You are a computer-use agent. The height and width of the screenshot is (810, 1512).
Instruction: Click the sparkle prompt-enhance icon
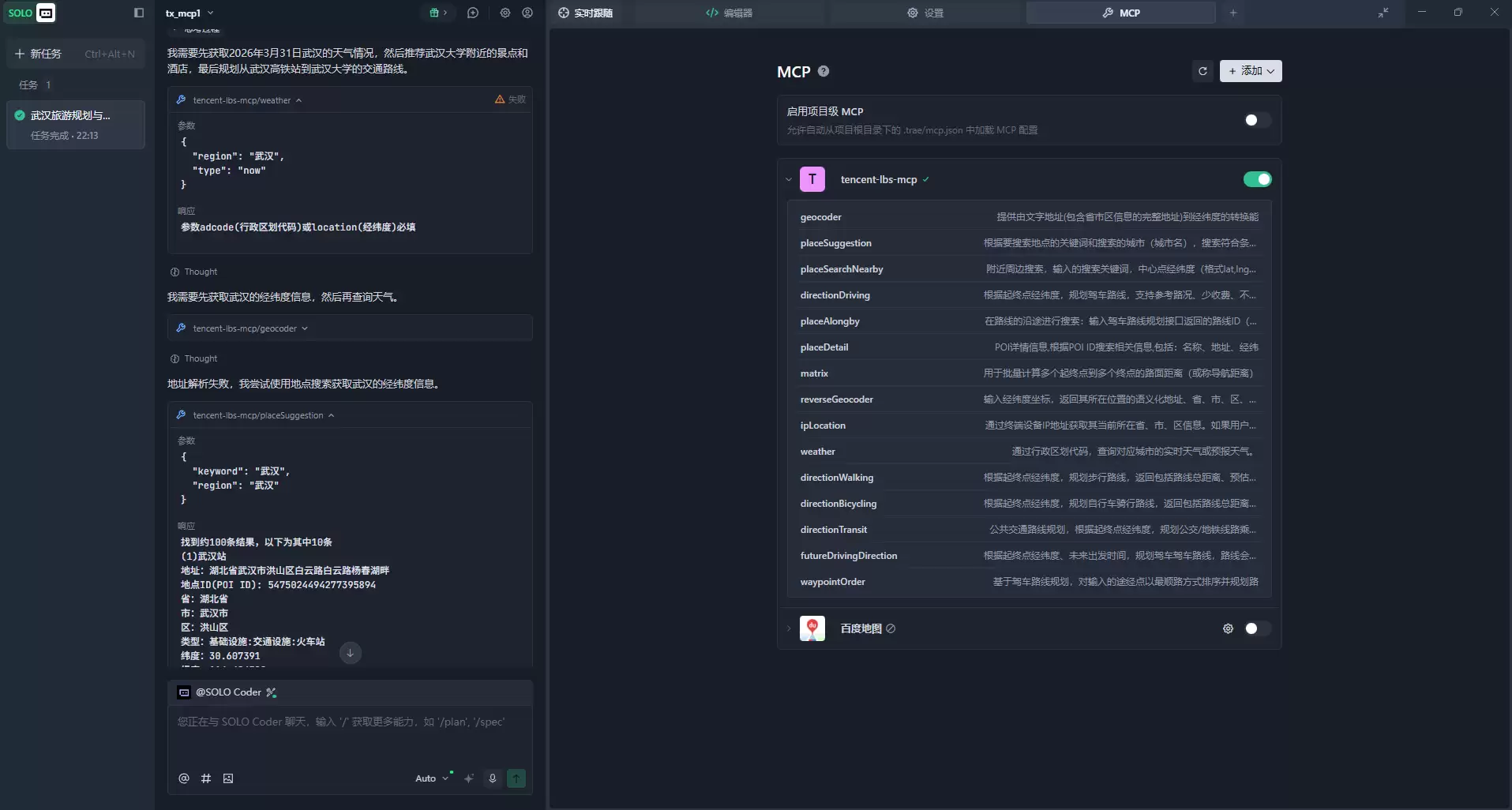(x=469, y=778)
